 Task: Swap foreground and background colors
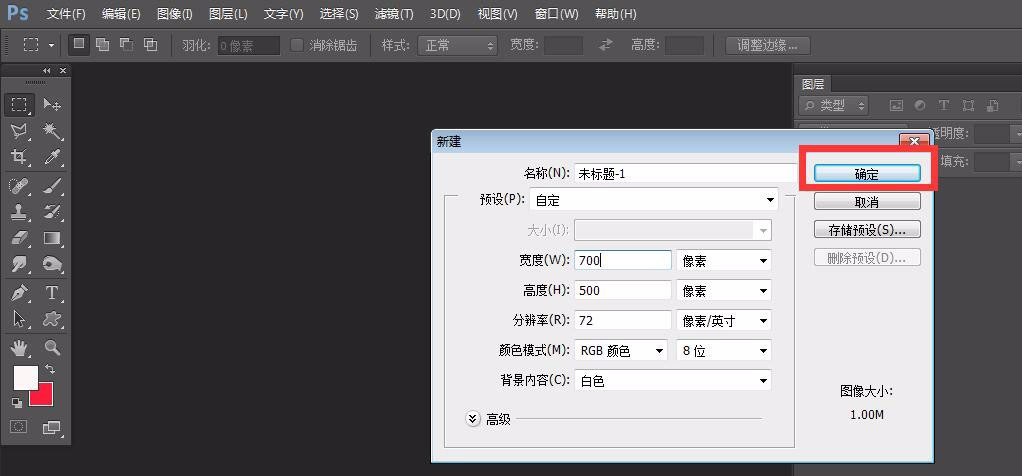click(x=50, y=370)
